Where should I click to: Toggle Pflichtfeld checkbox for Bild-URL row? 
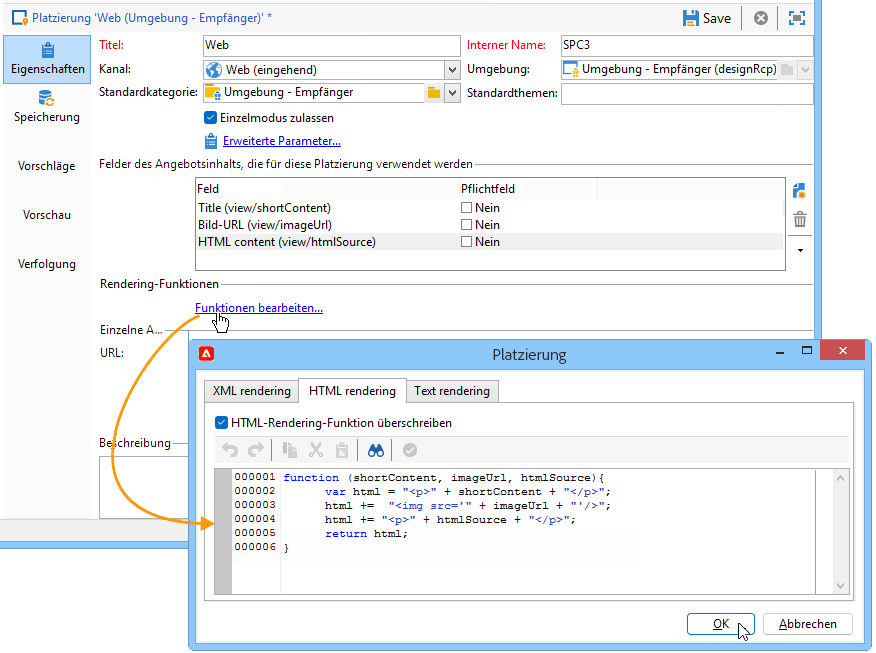[466, 225]
